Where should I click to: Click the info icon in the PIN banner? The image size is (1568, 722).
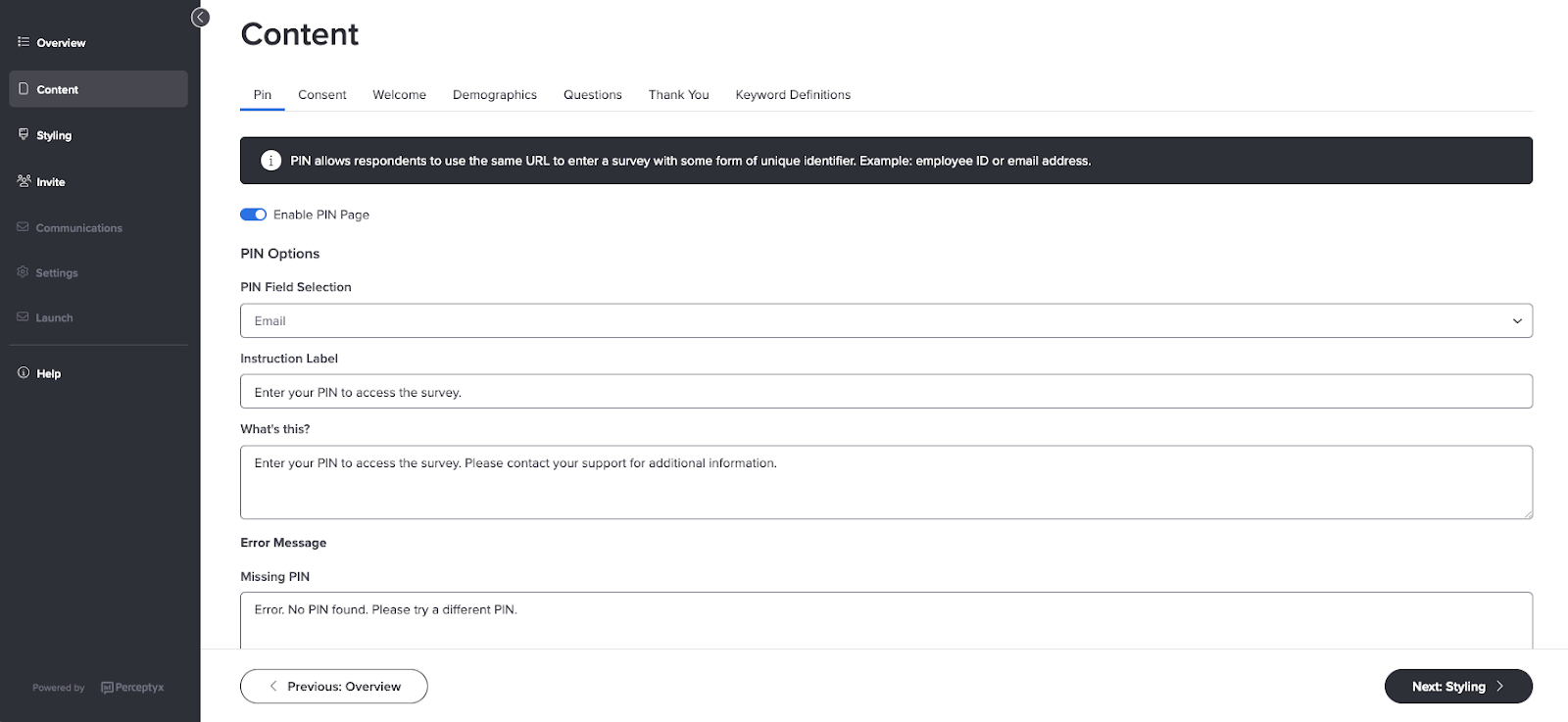(x=271, y=161)
